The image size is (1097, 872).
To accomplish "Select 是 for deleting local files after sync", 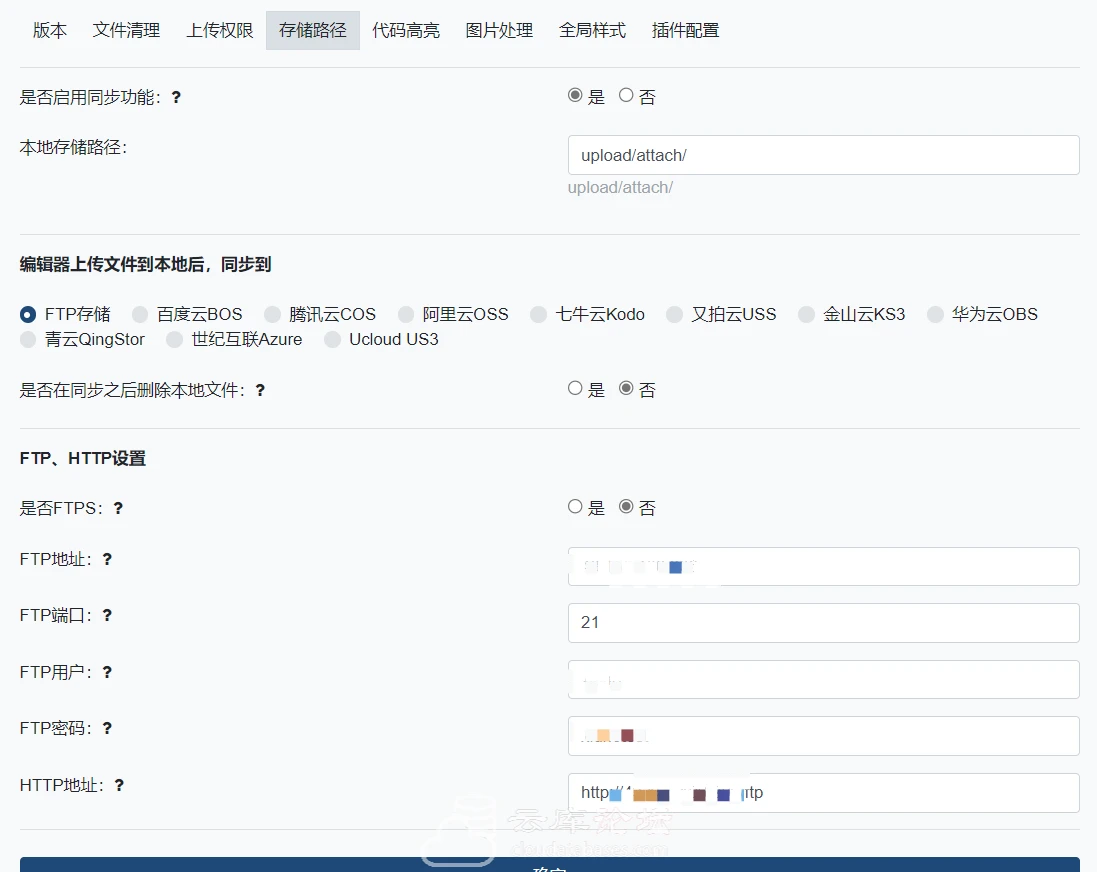I will (575, 388).
